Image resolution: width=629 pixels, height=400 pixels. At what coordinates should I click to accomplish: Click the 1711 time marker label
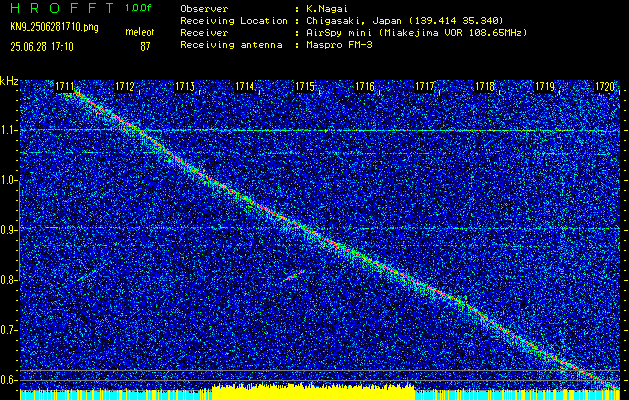pos(64,87)
